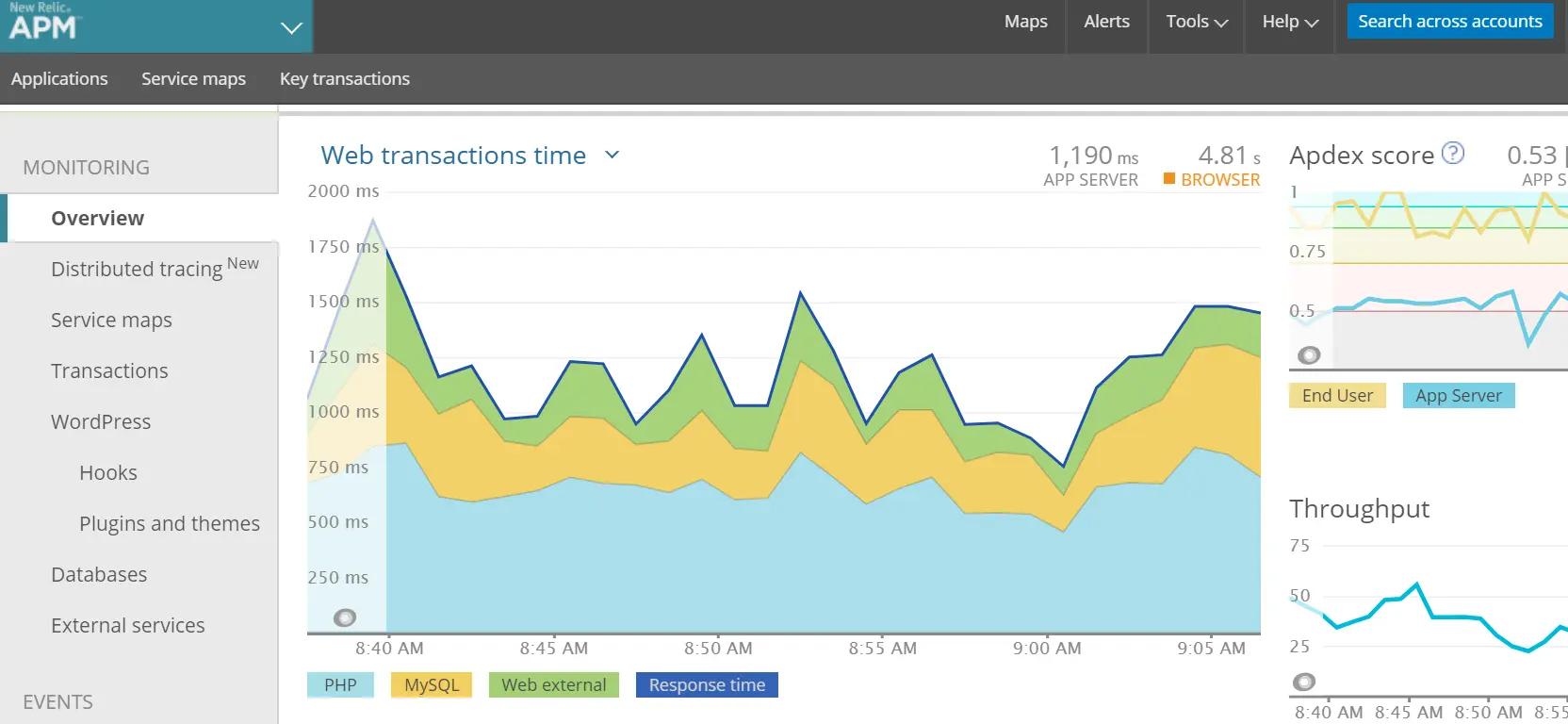Toggle the End User Apdex legend
This screenshot has height=724, width=1568.
coord(1337,396)
